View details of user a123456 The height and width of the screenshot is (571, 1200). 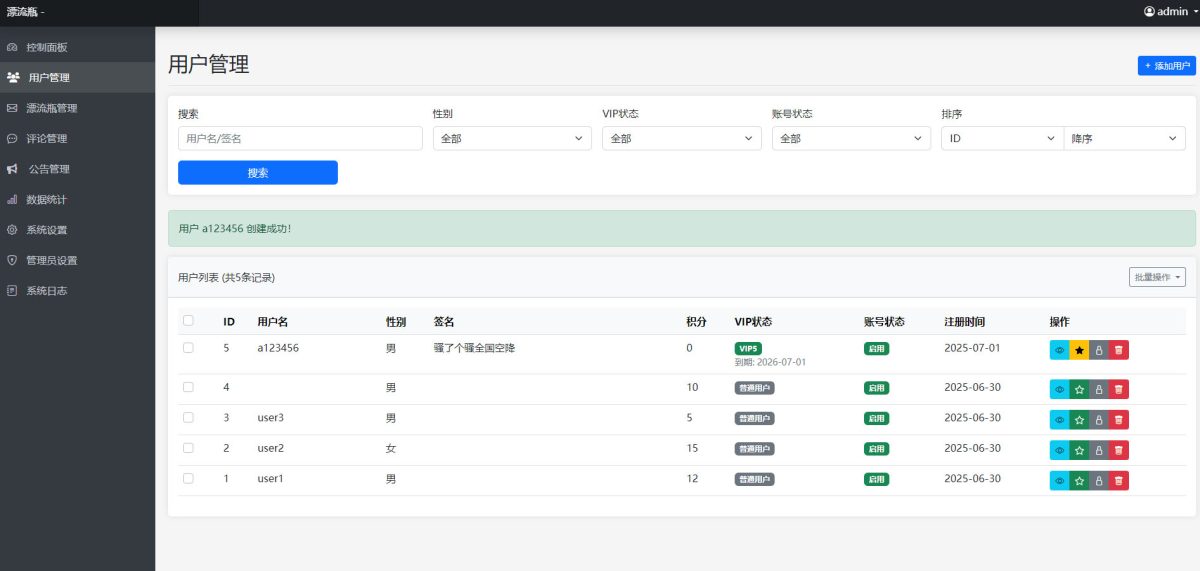pos(1059,350)
